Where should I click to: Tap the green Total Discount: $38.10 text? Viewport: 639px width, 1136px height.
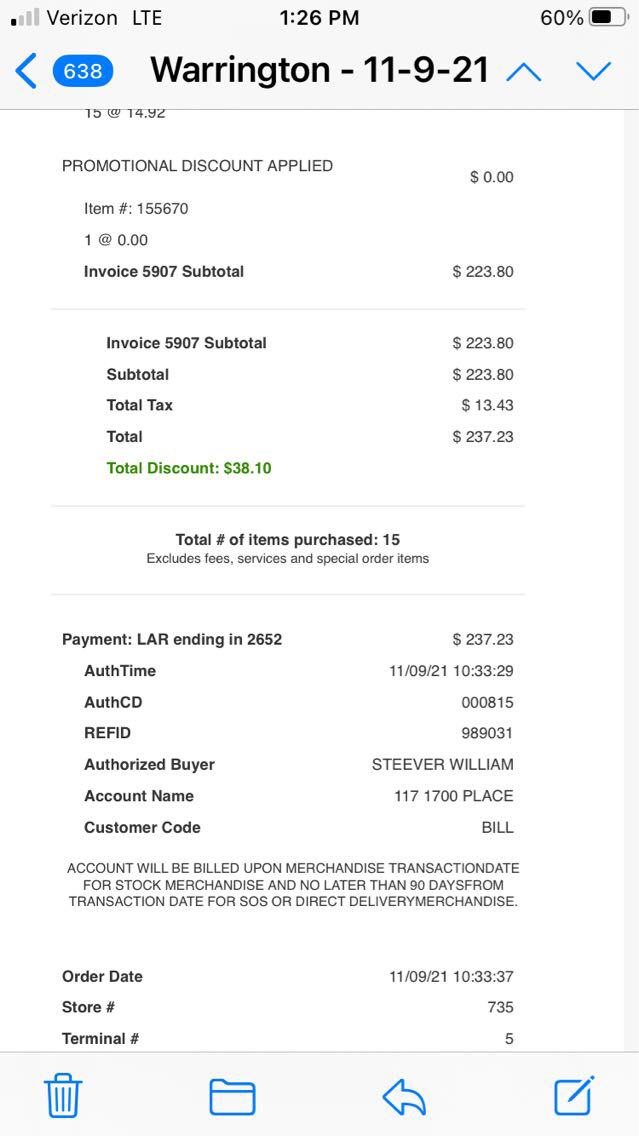point(189,468)
